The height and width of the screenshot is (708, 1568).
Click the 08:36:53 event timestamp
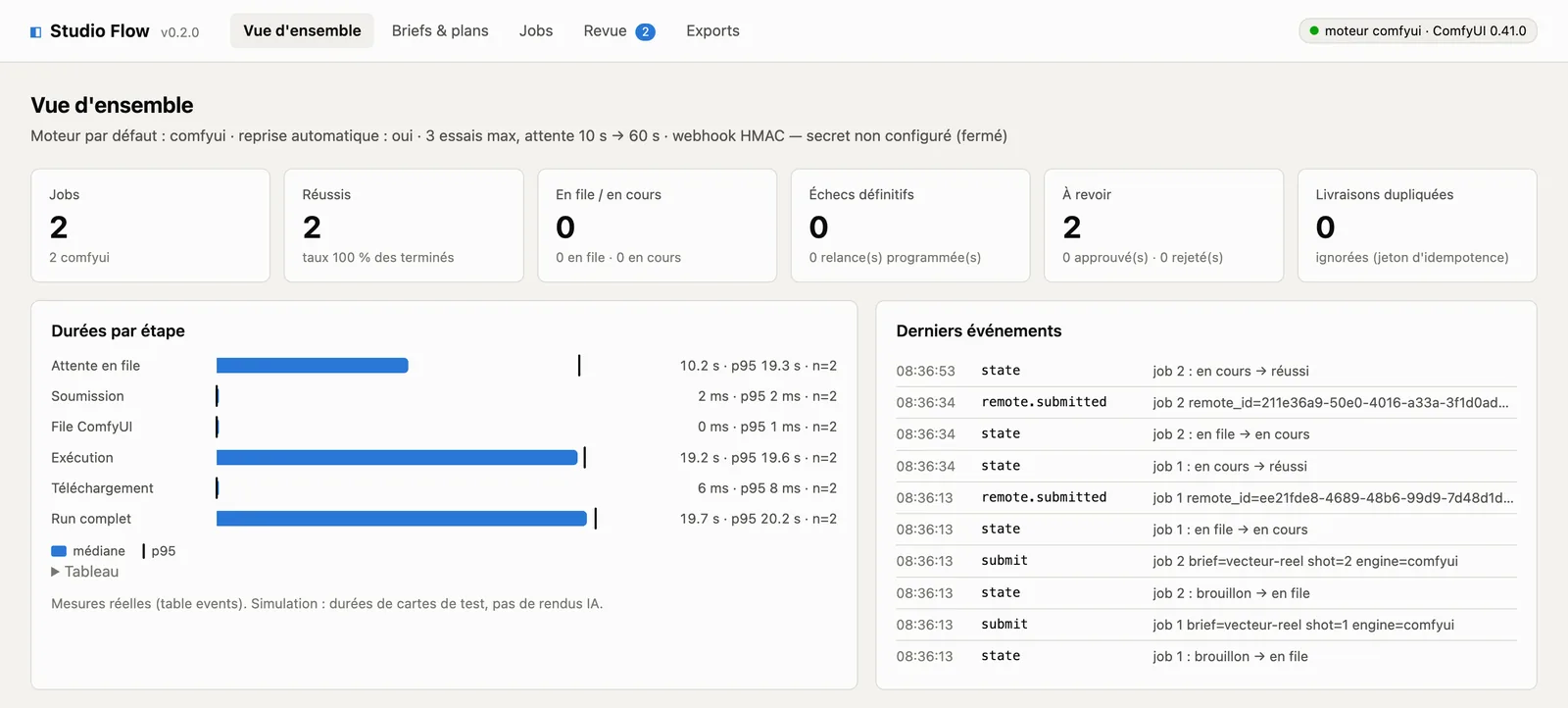coord(925,371)
